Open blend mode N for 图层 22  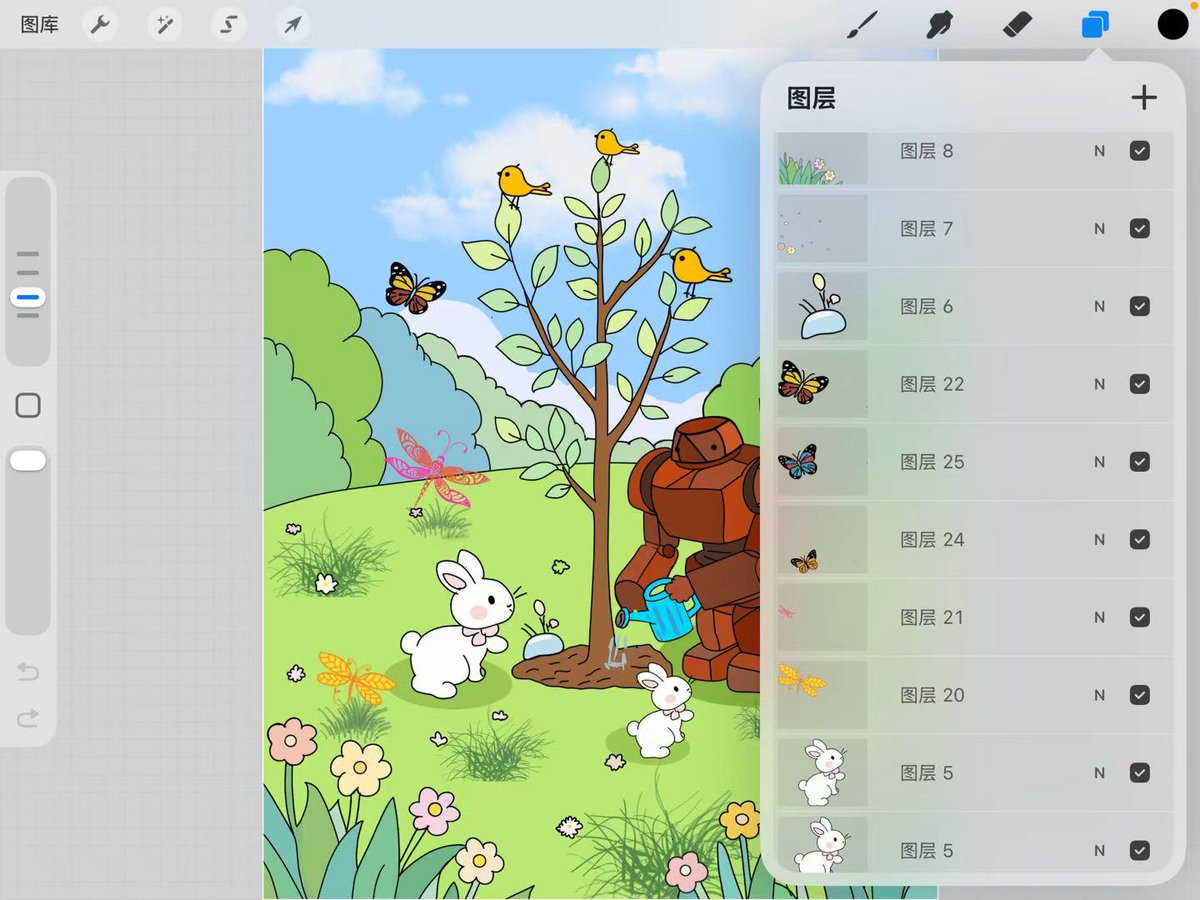pos(1099,384)
